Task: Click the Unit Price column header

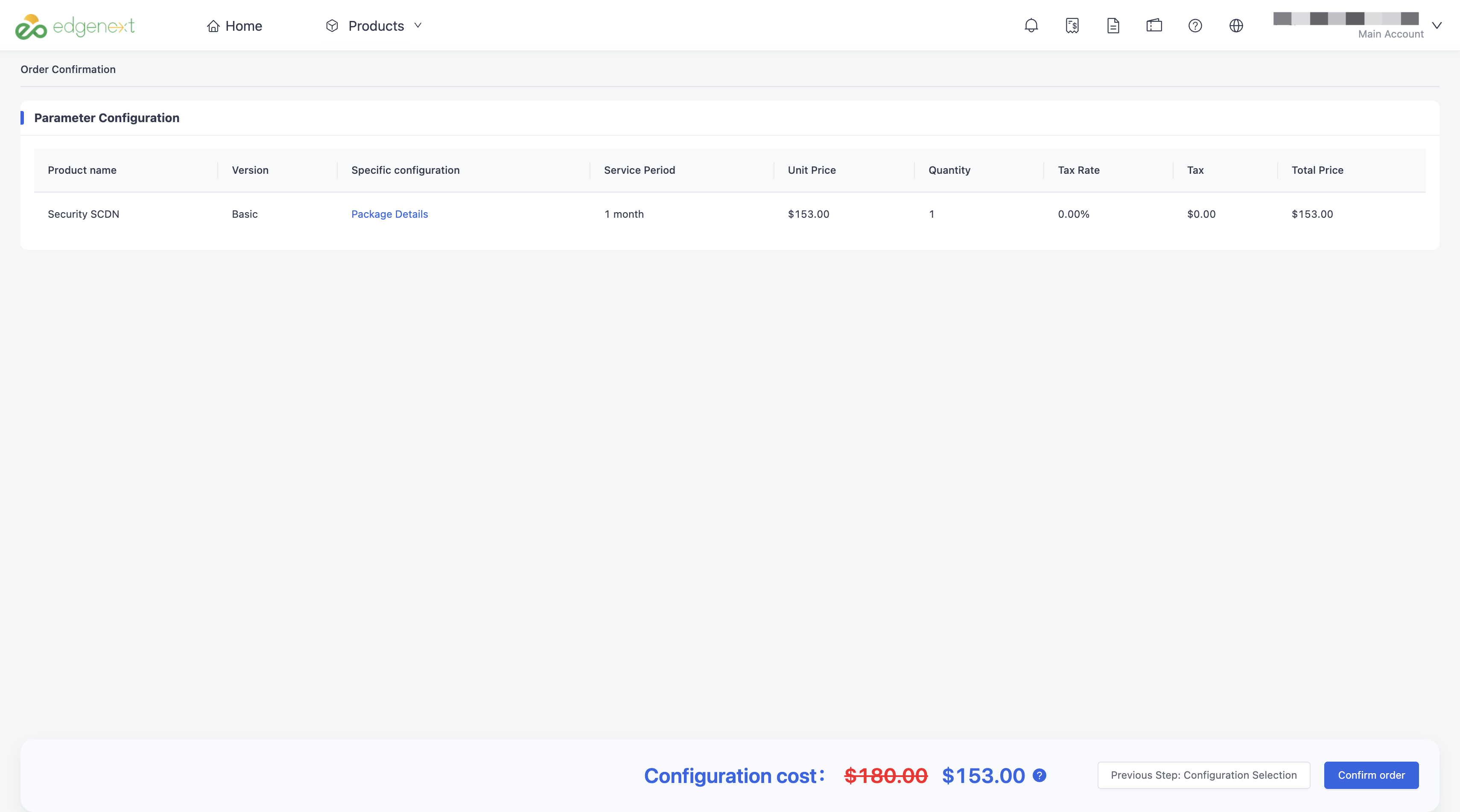Action: coord(812,170)
